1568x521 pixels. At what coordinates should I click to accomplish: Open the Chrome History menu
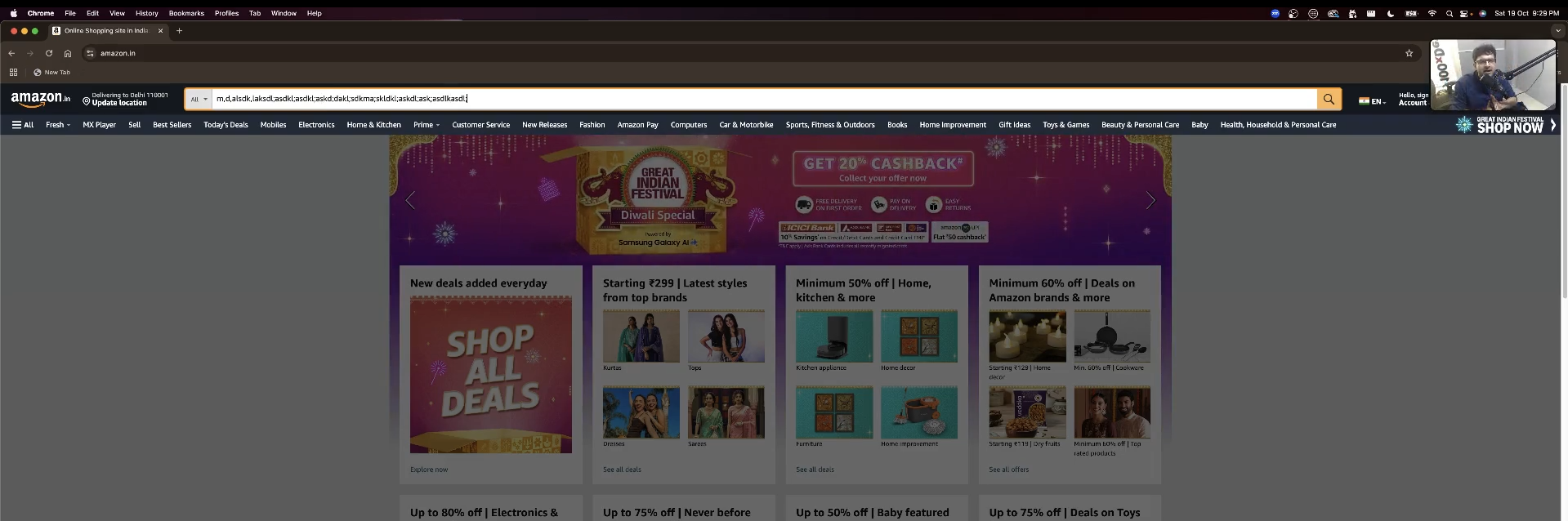pyautogui.click(x=147, y=13)
